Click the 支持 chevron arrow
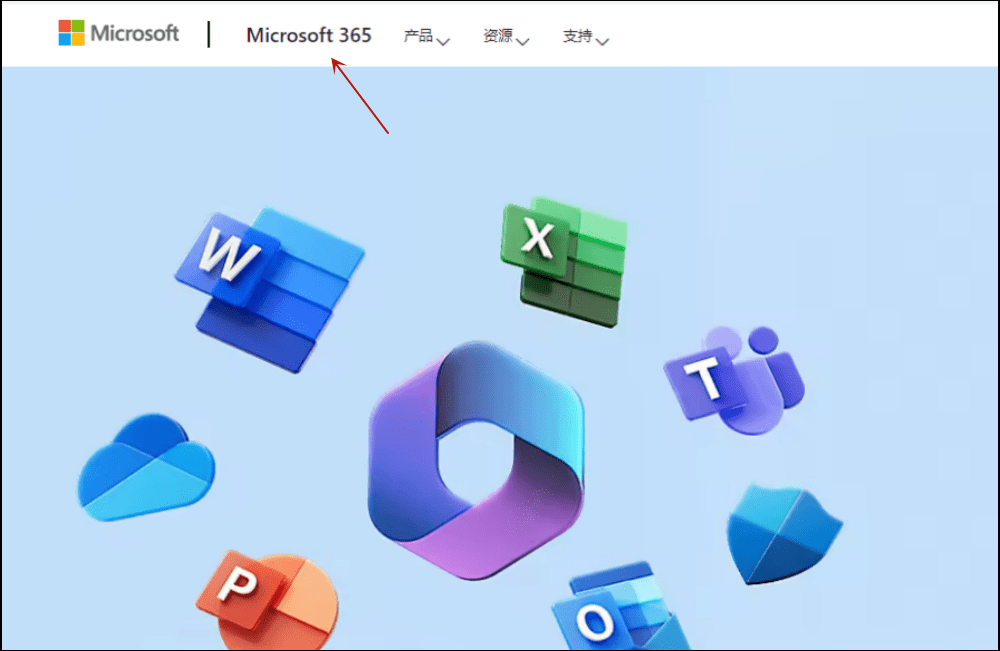The width and height of the screenshot is (1000, 651). click(604, 39)
